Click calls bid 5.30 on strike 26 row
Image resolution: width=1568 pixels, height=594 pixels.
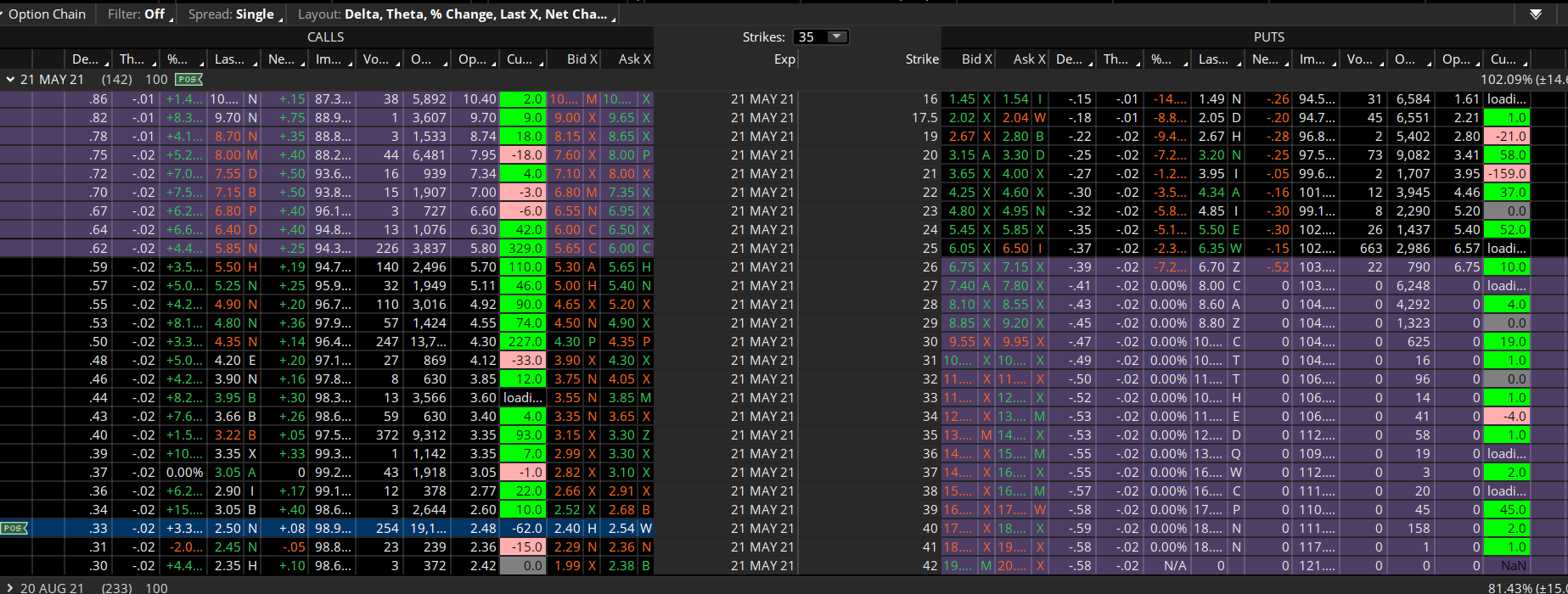tap(568, 267)
